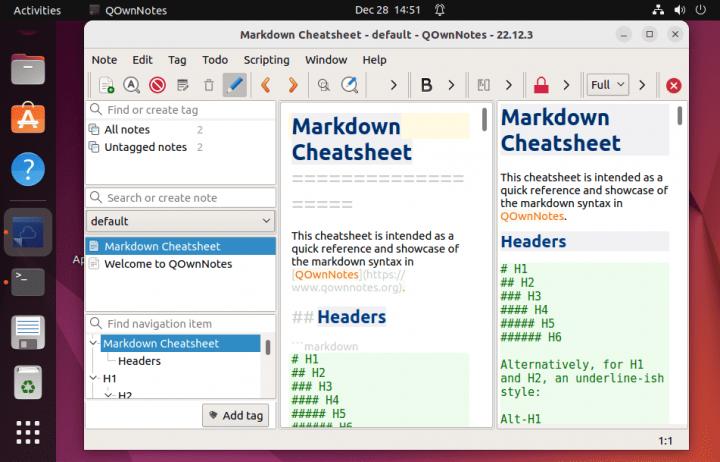The height and width of the screenshot is (462, 720).
Task: Collapse Markdown Cheatsheet in navigation tree
Action: 94,343
